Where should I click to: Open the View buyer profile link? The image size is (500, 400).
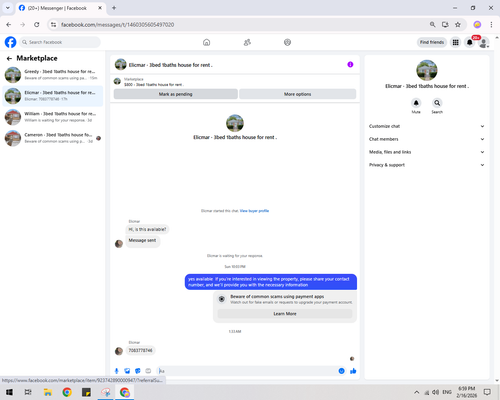coord(254,211)
